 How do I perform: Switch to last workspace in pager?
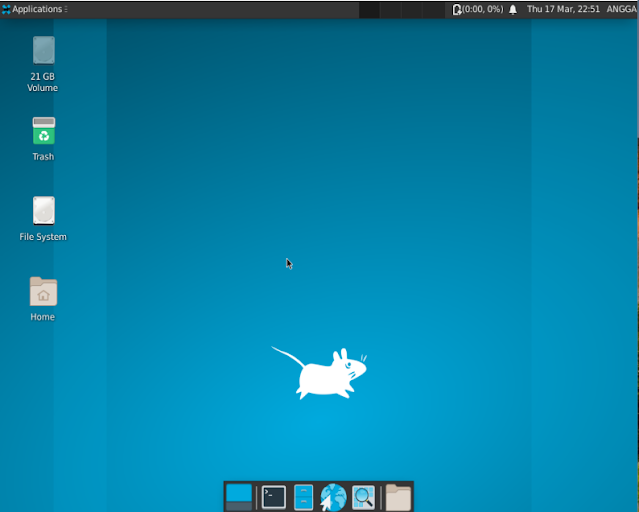(434, 10)
